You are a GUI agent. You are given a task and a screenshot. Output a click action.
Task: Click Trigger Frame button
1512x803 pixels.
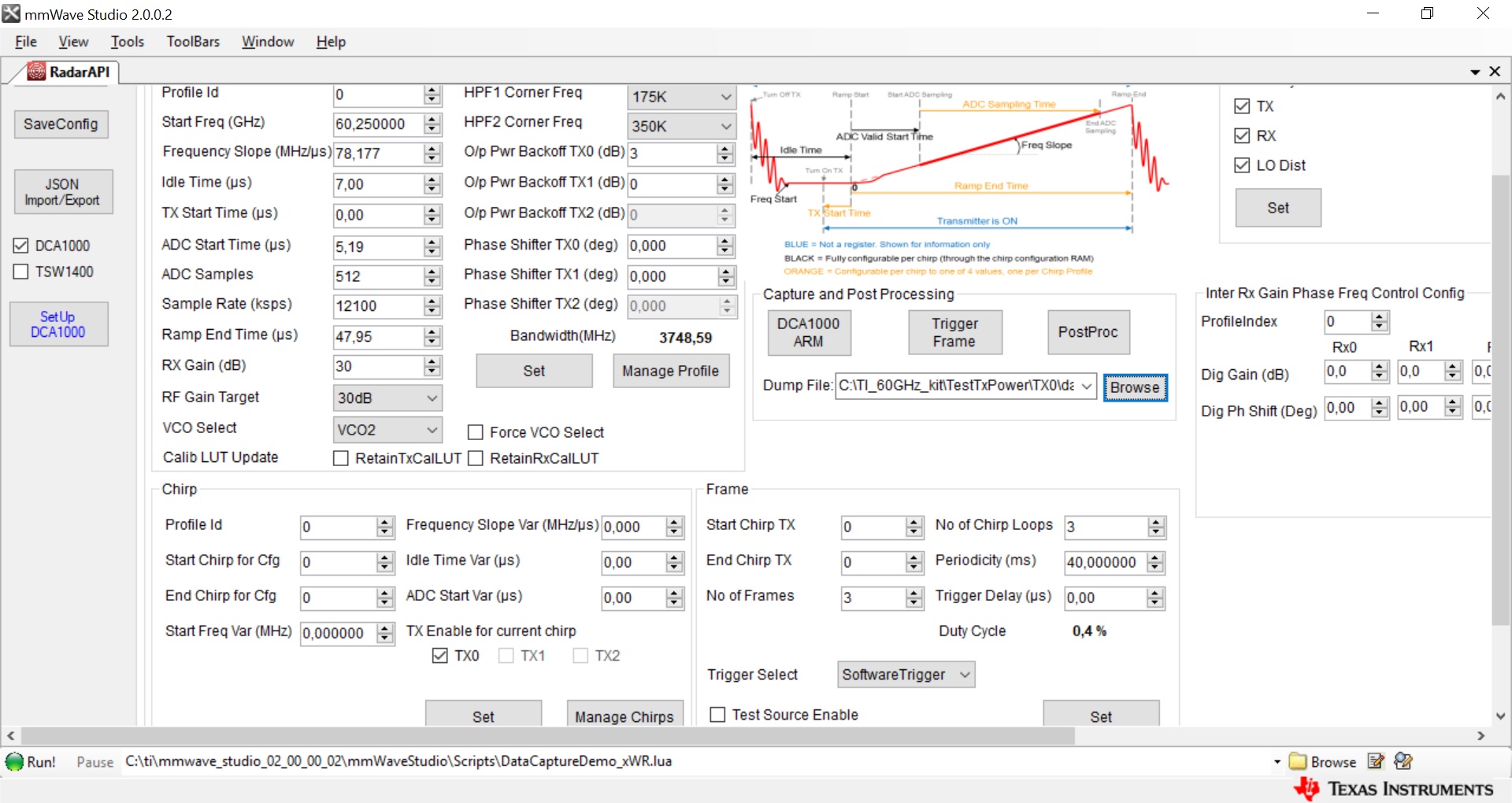point(954,332)
